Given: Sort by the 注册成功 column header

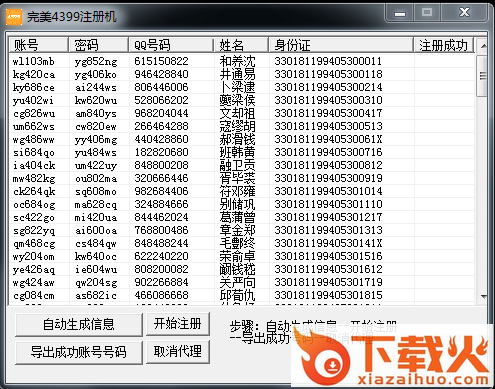Looking at the screenshot, I should (x=444, y=45).
